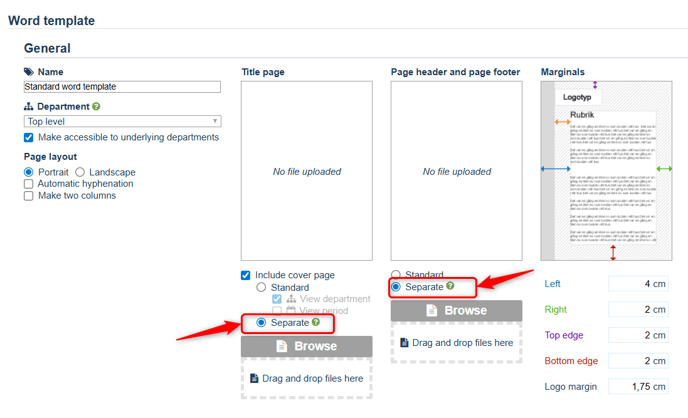688x418 pixels.
Task: Click the tag icon next to Name
Action: (x=28, y=72)
